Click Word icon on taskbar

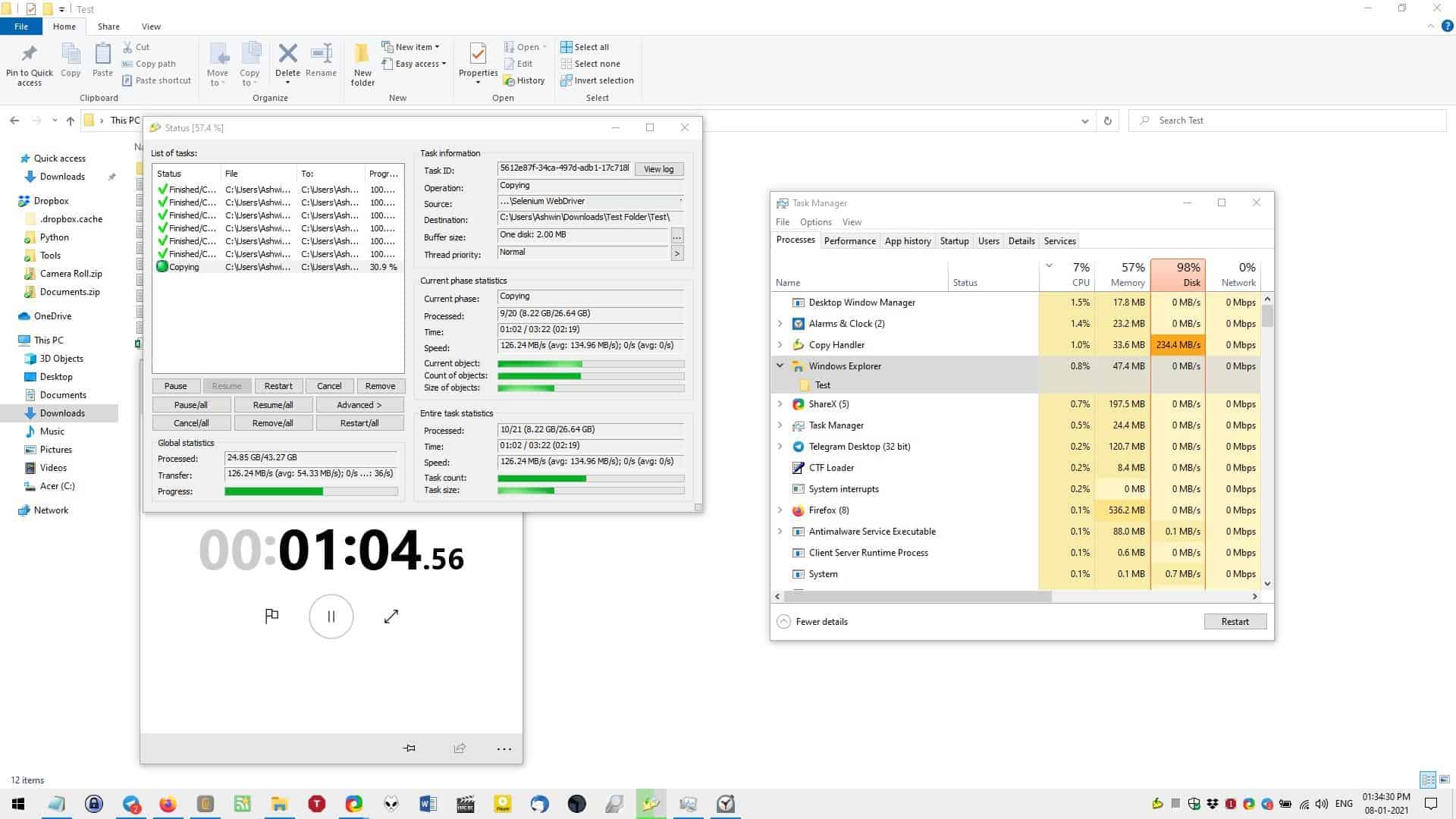coord(428,804)
